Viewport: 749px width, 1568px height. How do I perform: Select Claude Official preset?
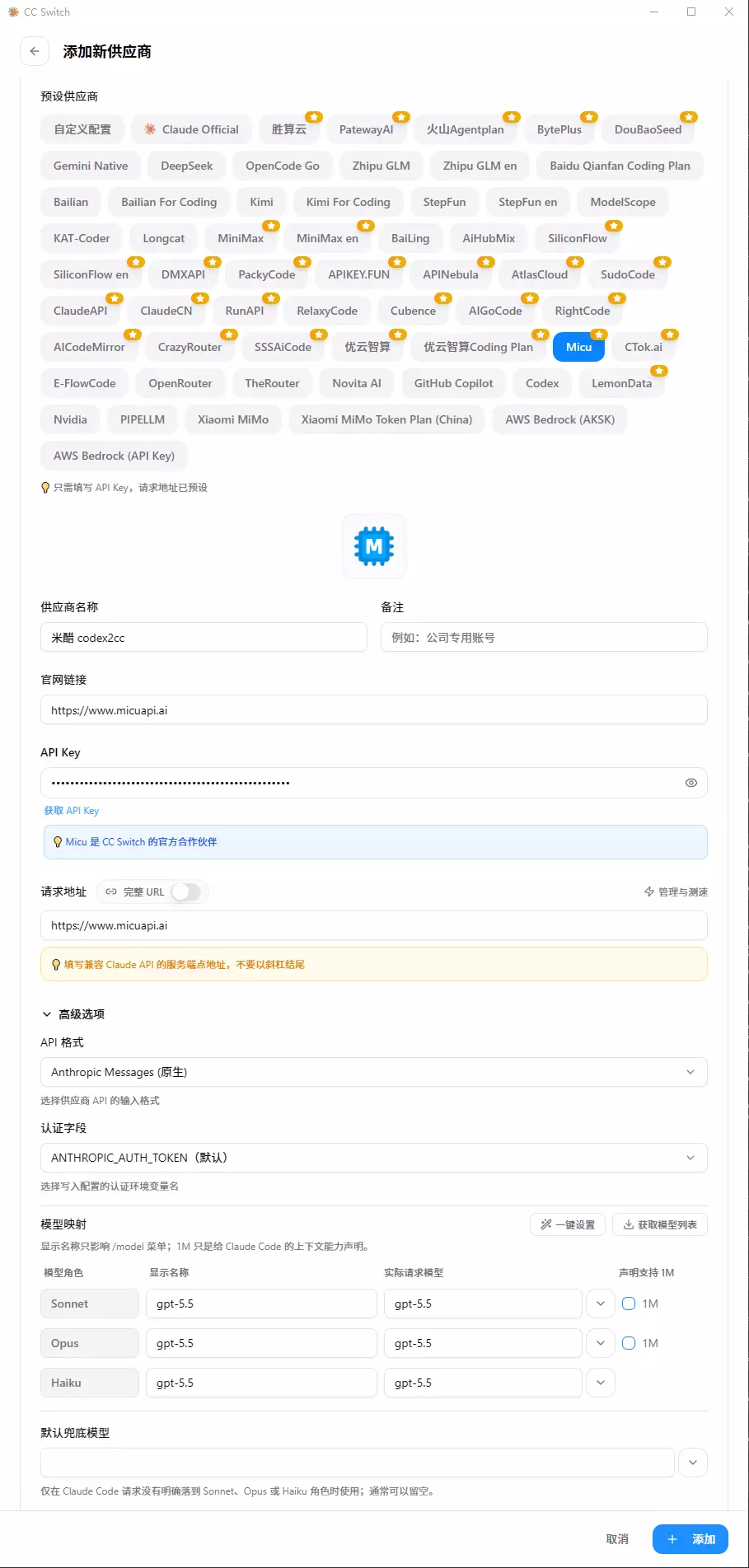click(x=191, y=129)
